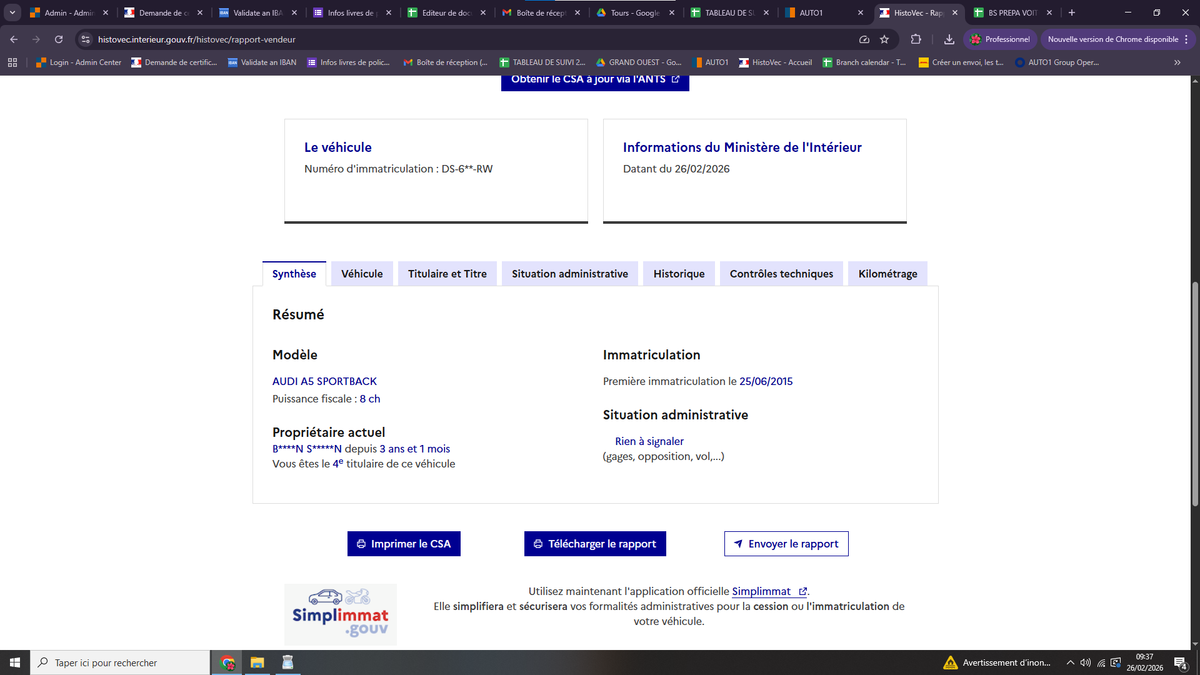The image size is (1200, 675).
Task: Click Nouvelle version de Chrome disponible
Action: 1118,39
